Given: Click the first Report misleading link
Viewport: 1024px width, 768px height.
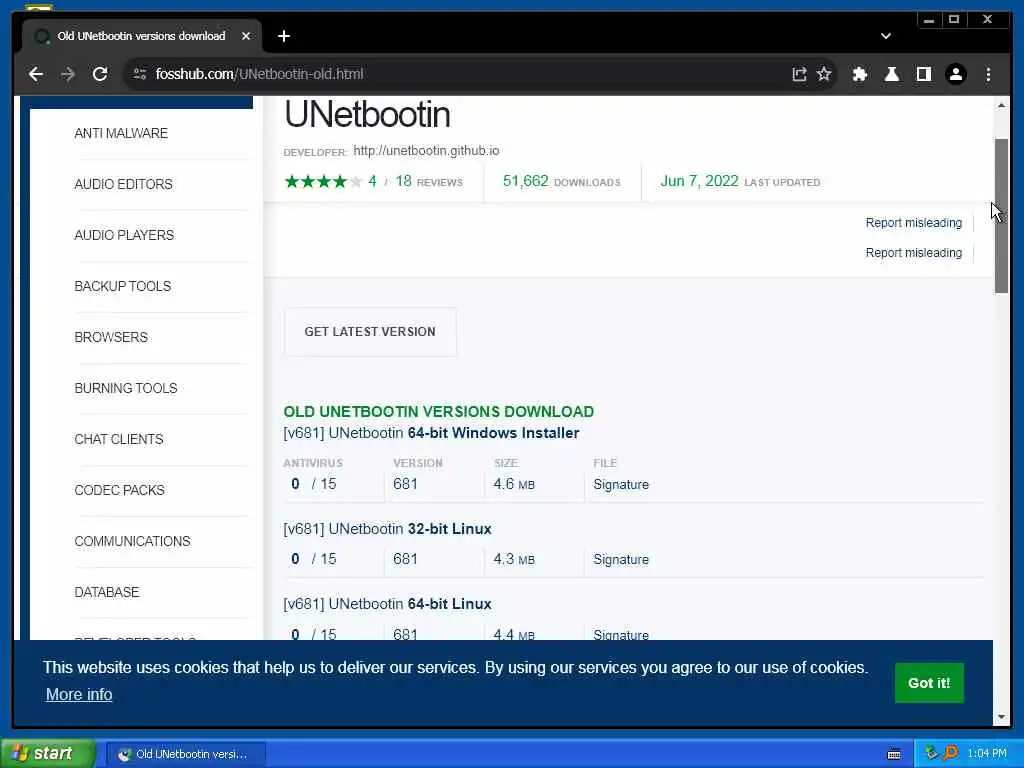Looking at the screenshot, I should pyautogui.click(x=914, y=223).
